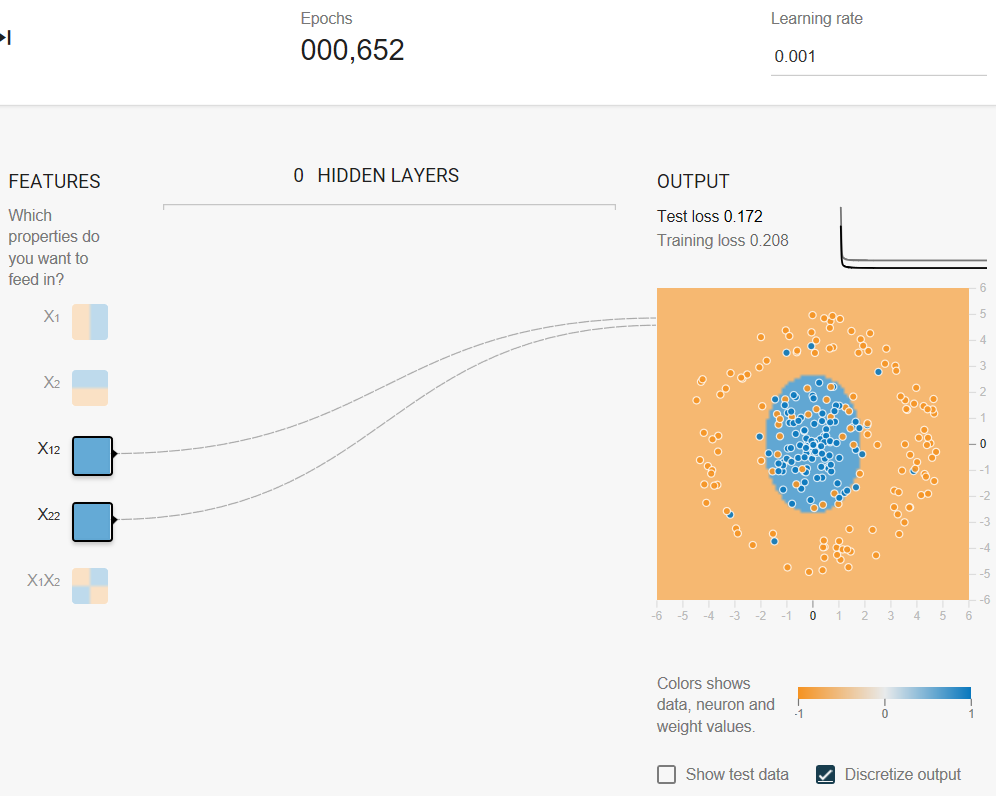This screenshot has height=796, width=999.
Task: Click the Epochs counter 000,652
Action: click(352, 50)
